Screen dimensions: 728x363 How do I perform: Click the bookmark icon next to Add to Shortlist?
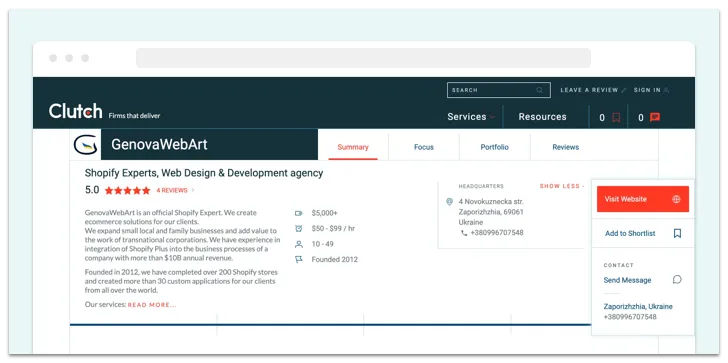click(x=677, y=233)
